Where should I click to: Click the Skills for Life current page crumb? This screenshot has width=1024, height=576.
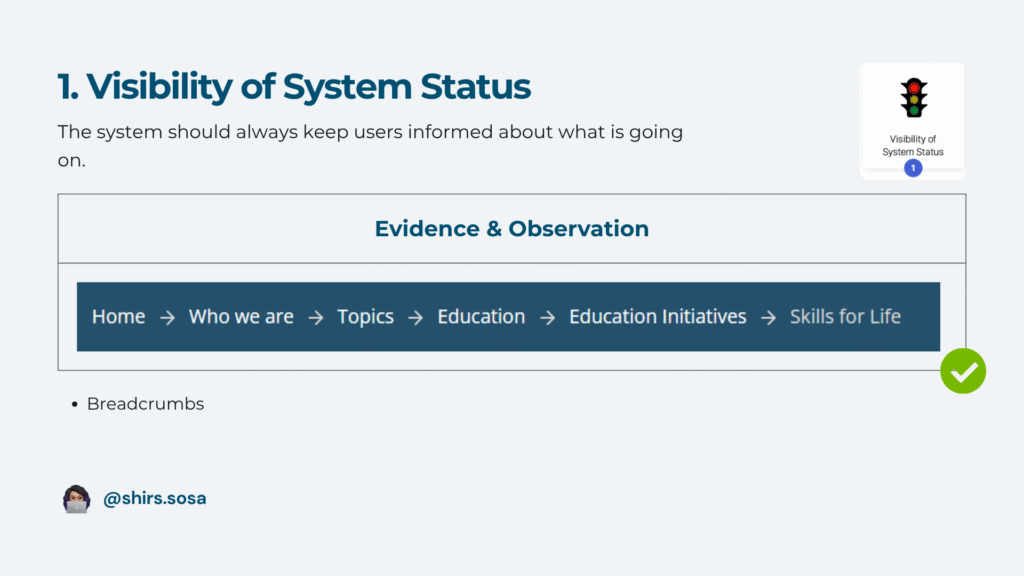(x=845, y=317)
